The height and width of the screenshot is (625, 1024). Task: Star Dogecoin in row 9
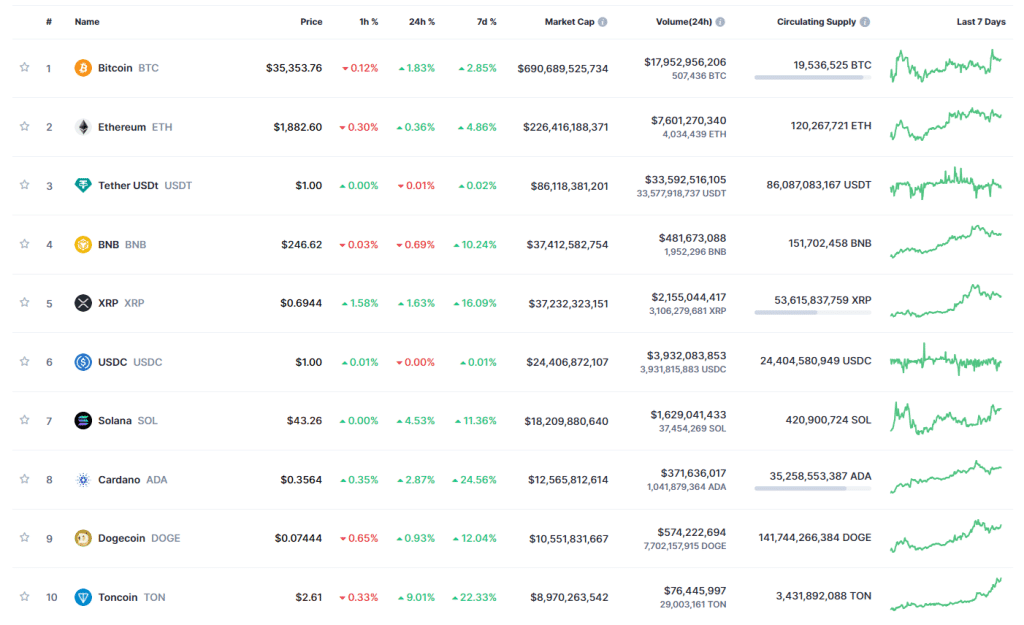click(x=24, y=537)
